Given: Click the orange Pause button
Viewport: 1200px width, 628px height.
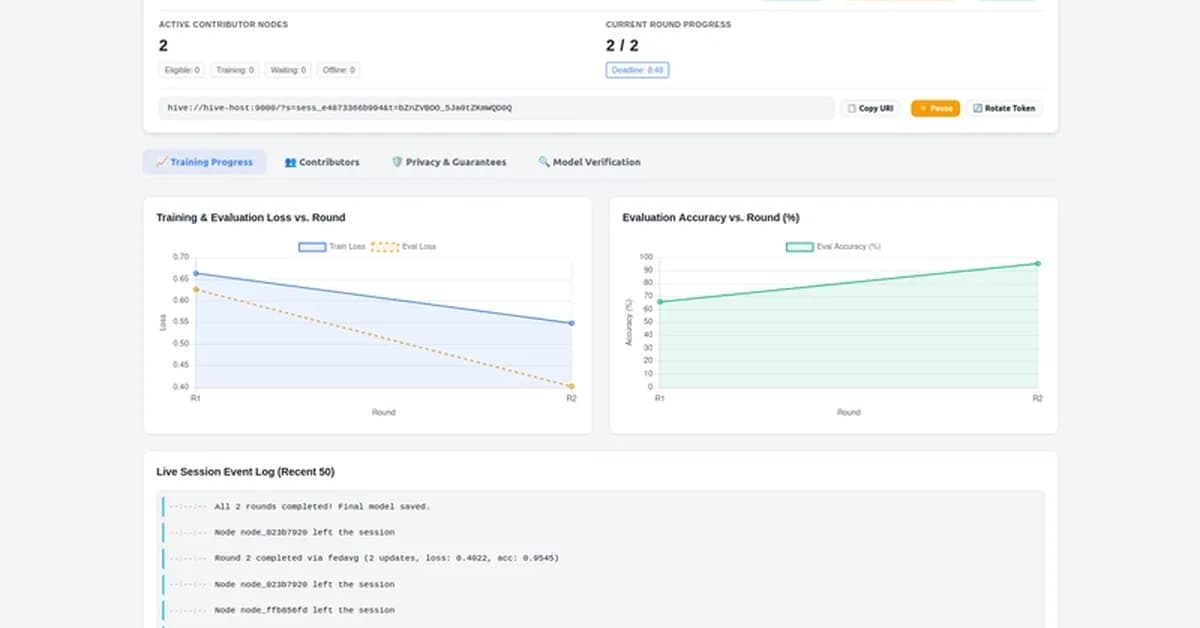Looking at the screenshot, I should 935,108.
